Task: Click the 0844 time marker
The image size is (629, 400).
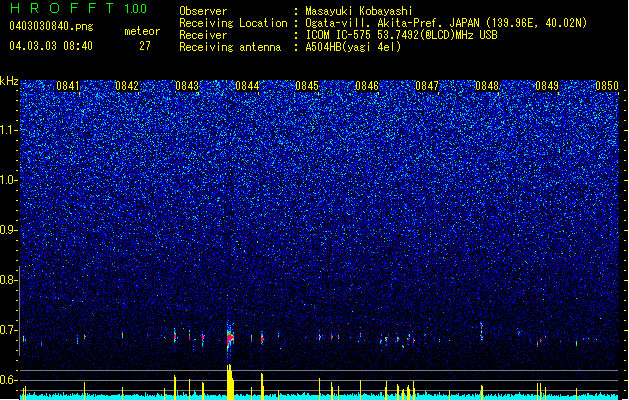Action: tap(247, 86)
